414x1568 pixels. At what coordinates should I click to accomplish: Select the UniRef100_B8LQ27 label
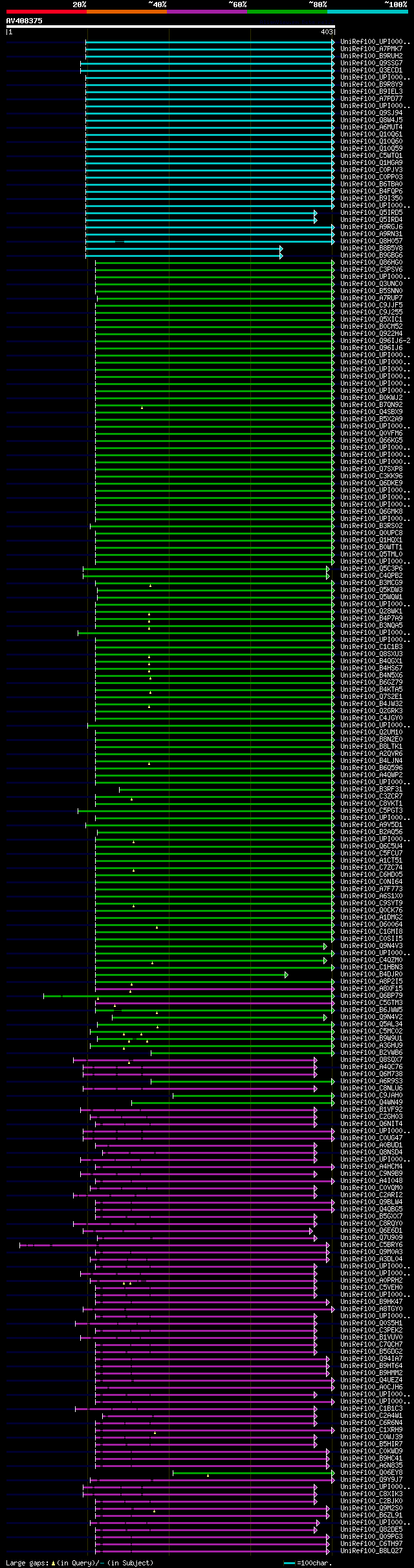371,1551
